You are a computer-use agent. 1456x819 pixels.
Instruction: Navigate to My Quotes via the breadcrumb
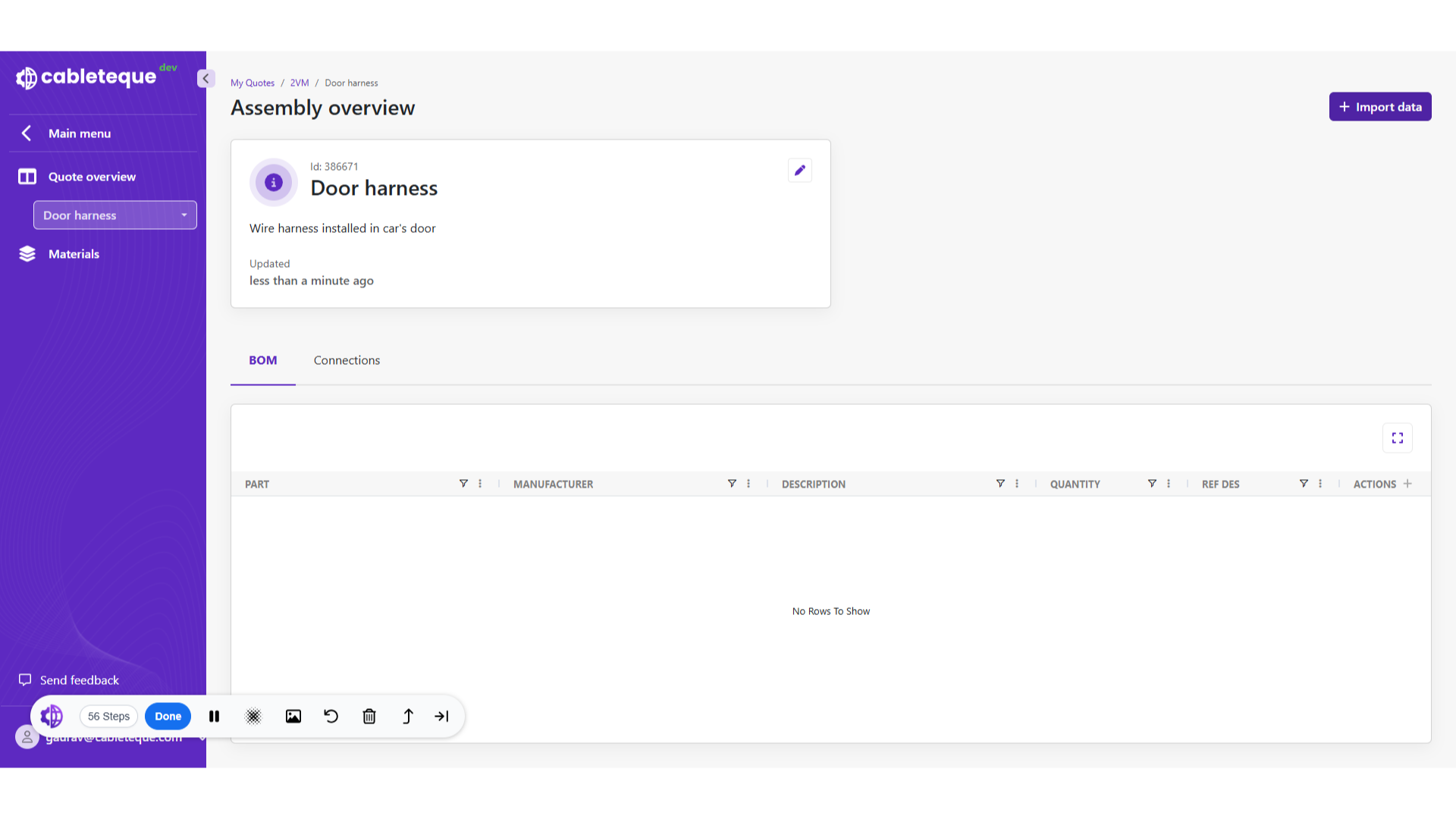click(x=252, y=83)
